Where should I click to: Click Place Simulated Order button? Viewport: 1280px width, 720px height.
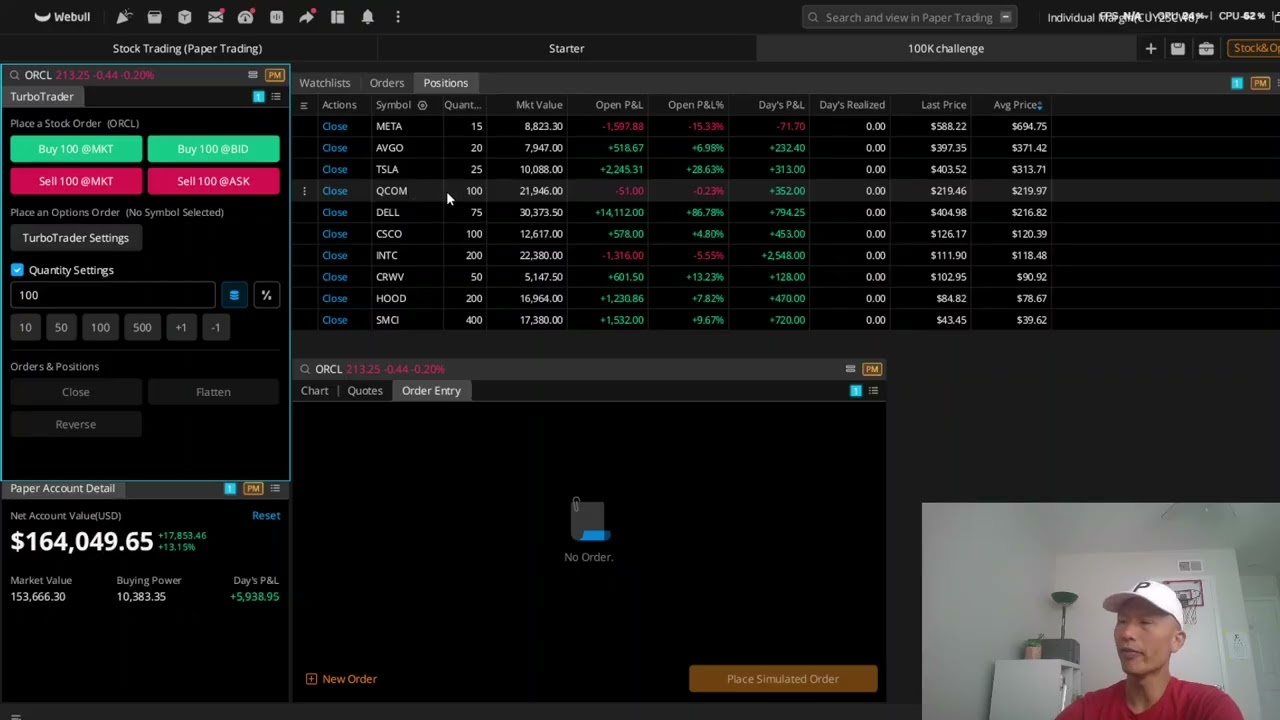783,679
